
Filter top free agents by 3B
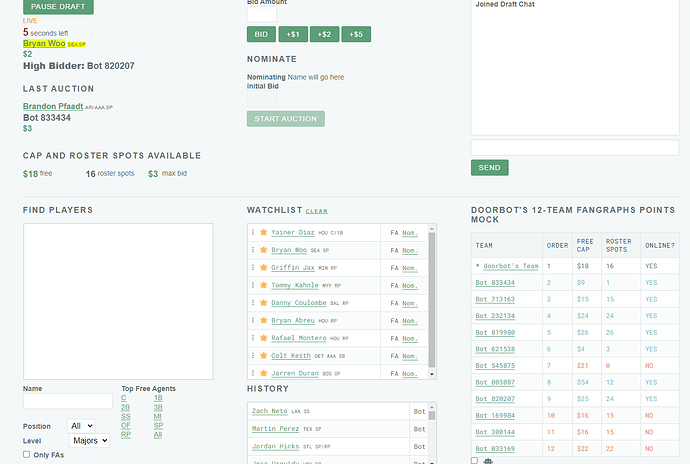158,407
